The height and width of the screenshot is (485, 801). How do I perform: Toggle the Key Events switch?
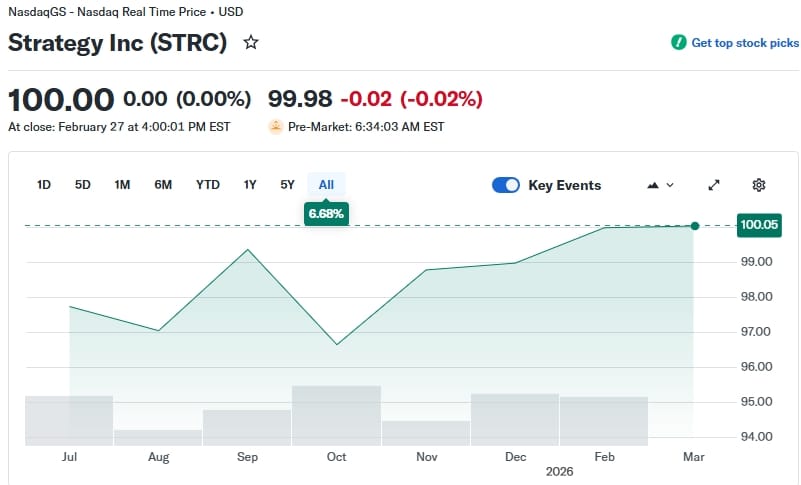[506, 185]
